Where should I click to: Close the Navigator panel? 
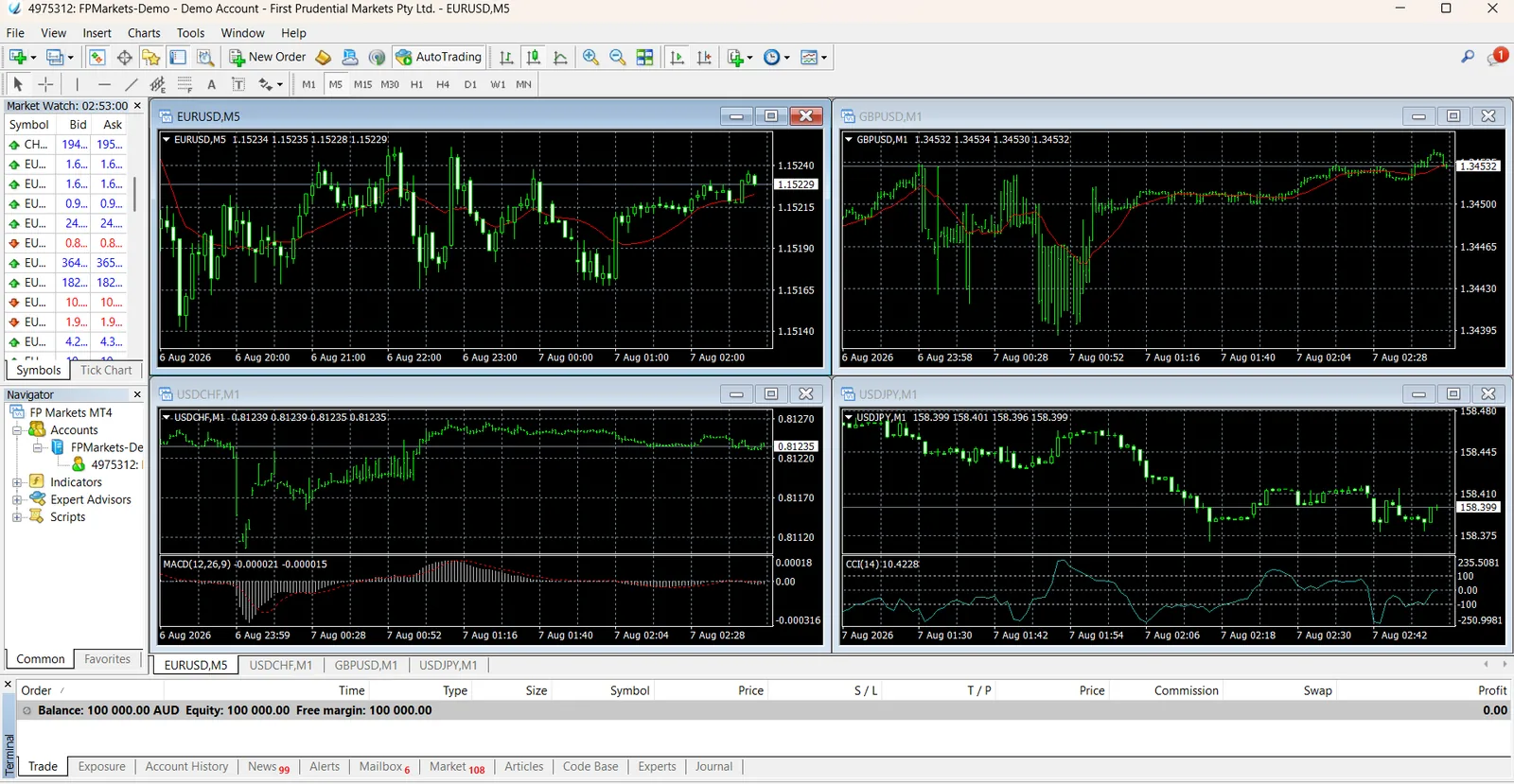(137, 395)
